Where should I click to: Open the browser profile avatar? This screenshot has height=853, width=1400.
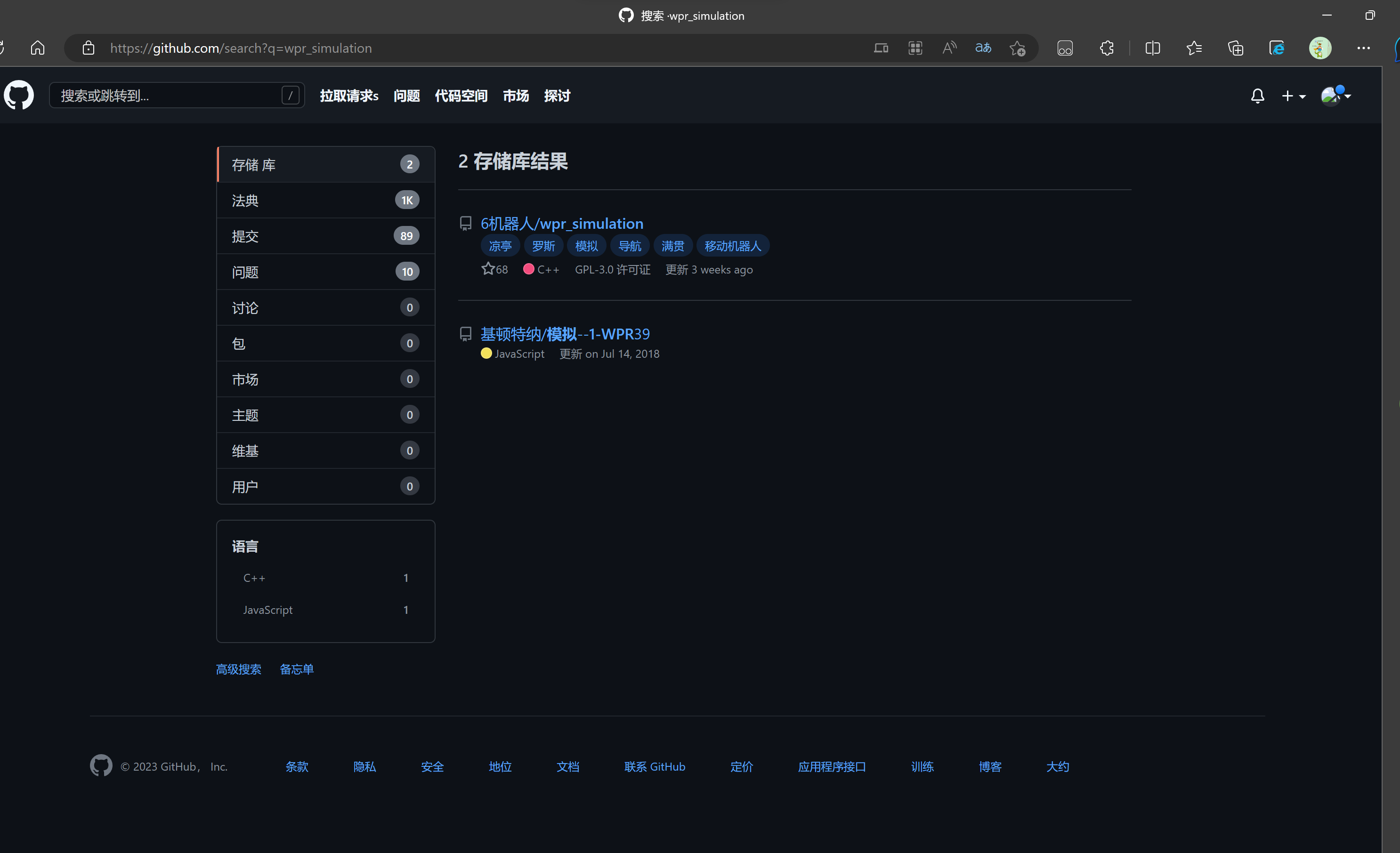tap(1320, 48)
